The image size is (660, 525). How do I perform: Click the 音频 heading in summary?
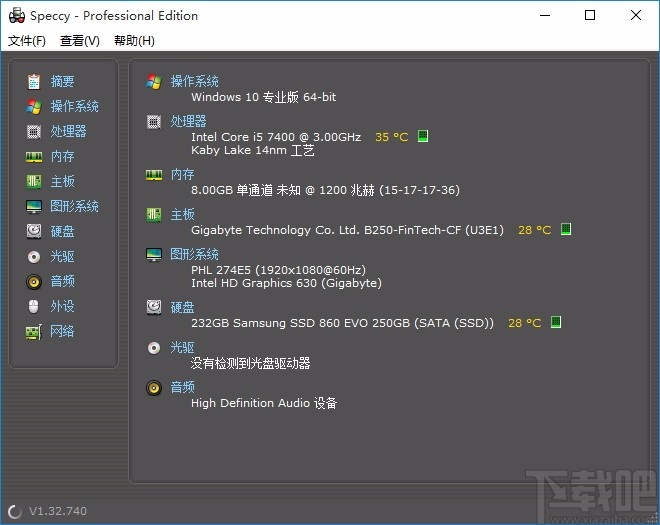point(182,387)
